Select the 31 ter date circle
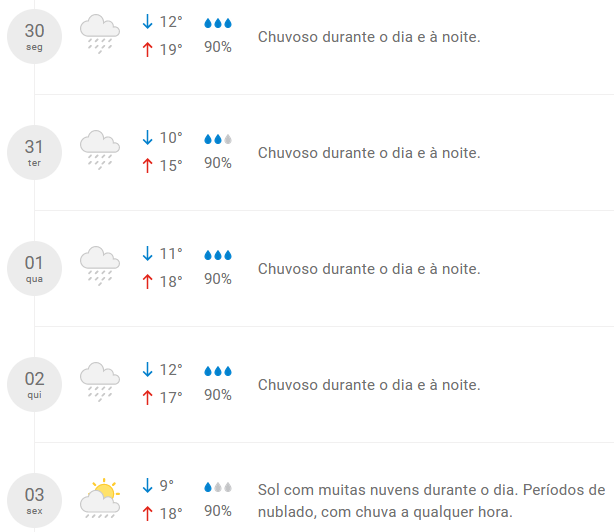The image size is (614, 532). 34,153
